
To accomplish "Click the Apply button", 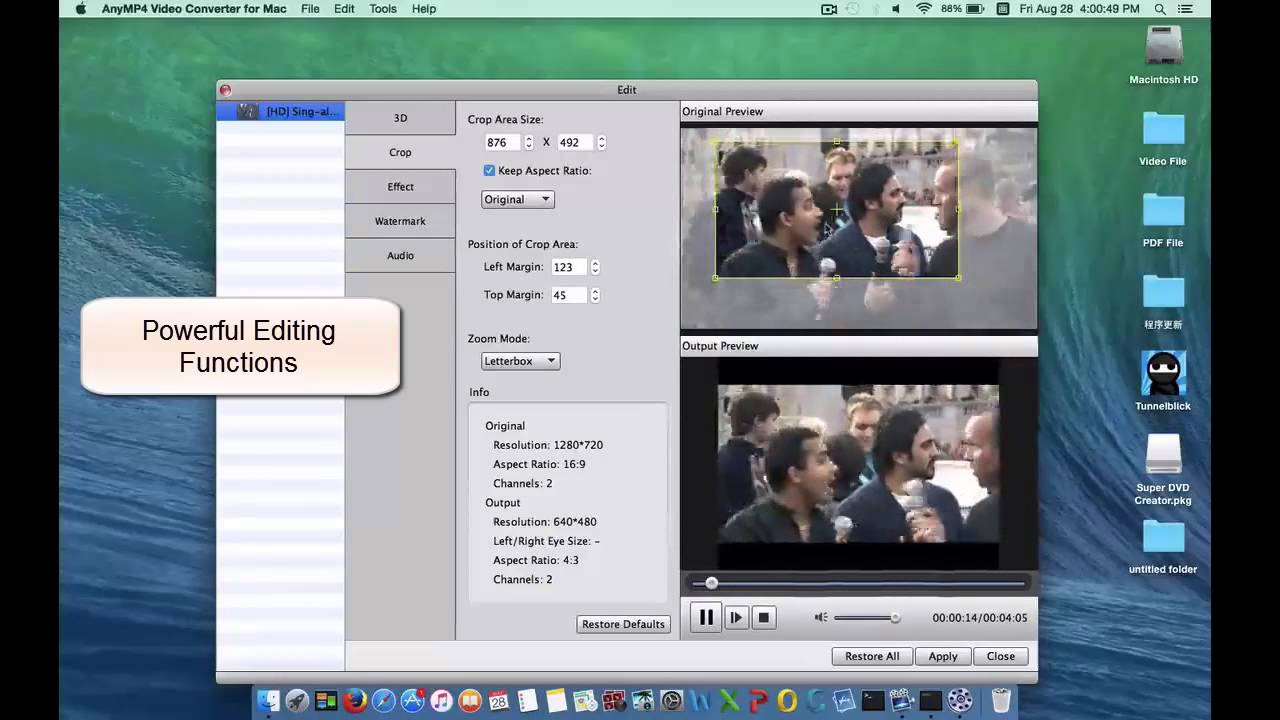I will 943,656.
